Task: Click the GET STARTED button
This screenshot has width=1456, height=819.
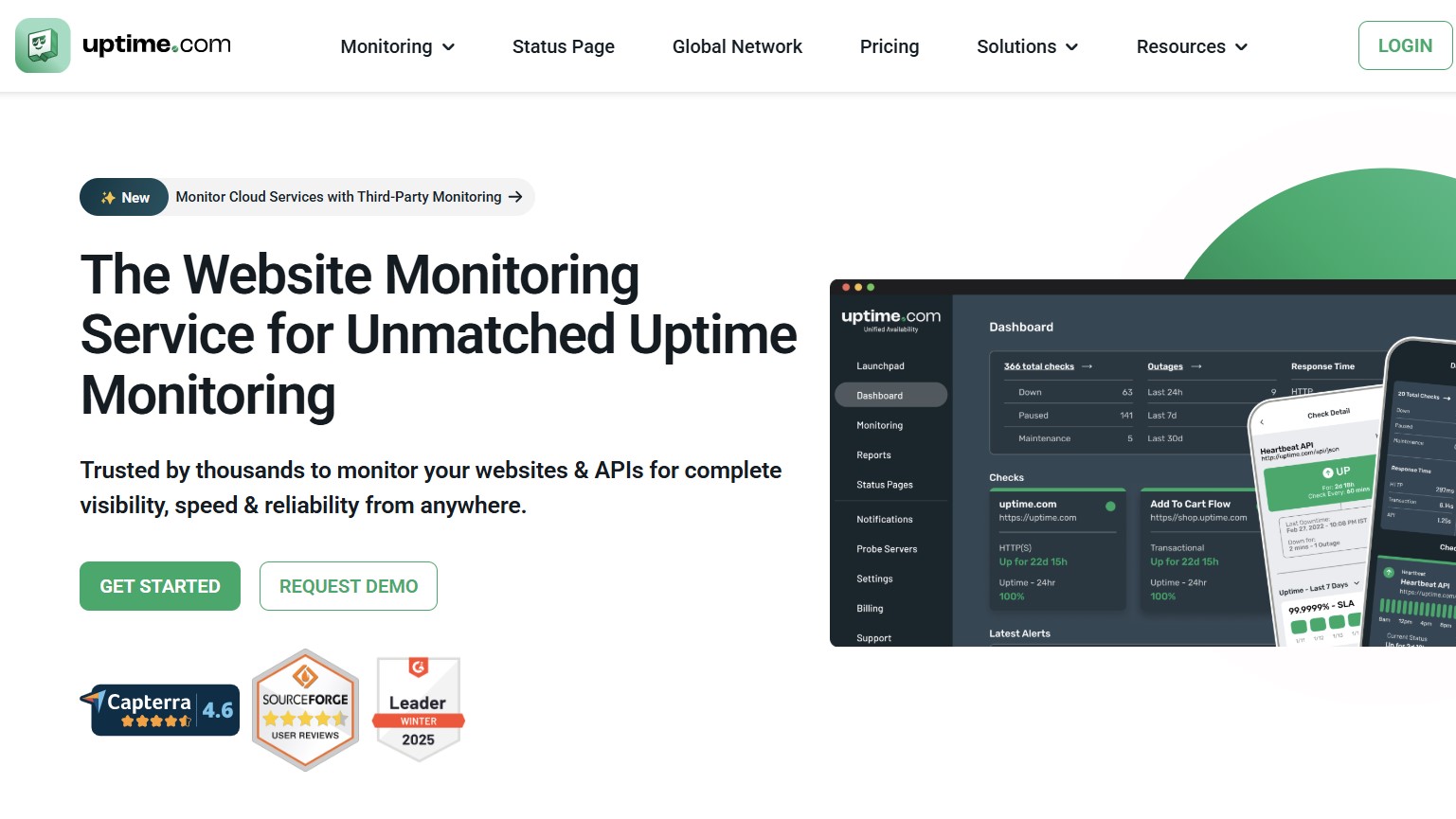Action: coord(160,586)
